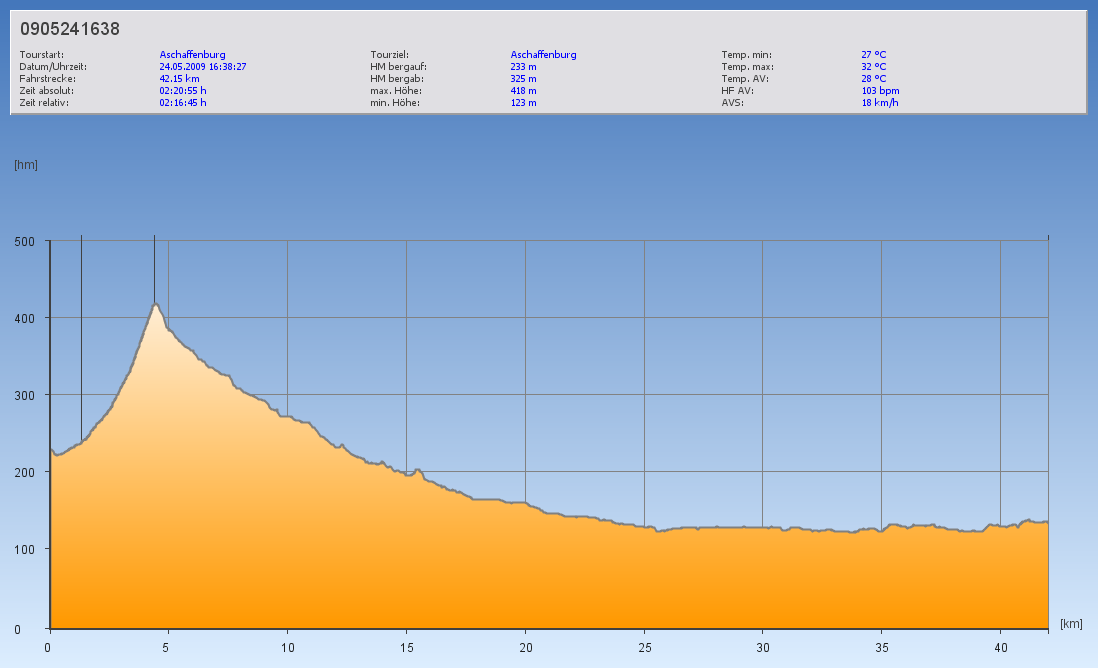Select the Tourstart value Aschaffenburg
Viewport: 1098px width, 668px height.
point(192,55)
